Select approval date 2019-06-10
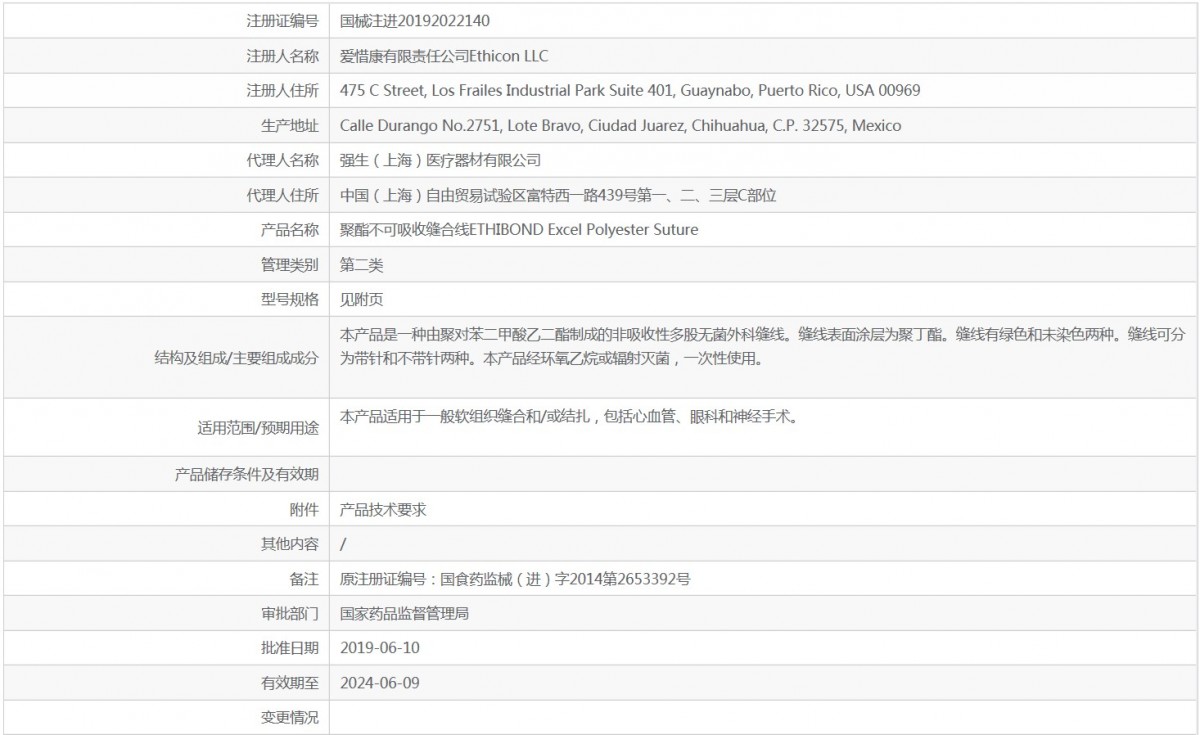This screenshot has width=1200, height=735. (x=380, y=648)
